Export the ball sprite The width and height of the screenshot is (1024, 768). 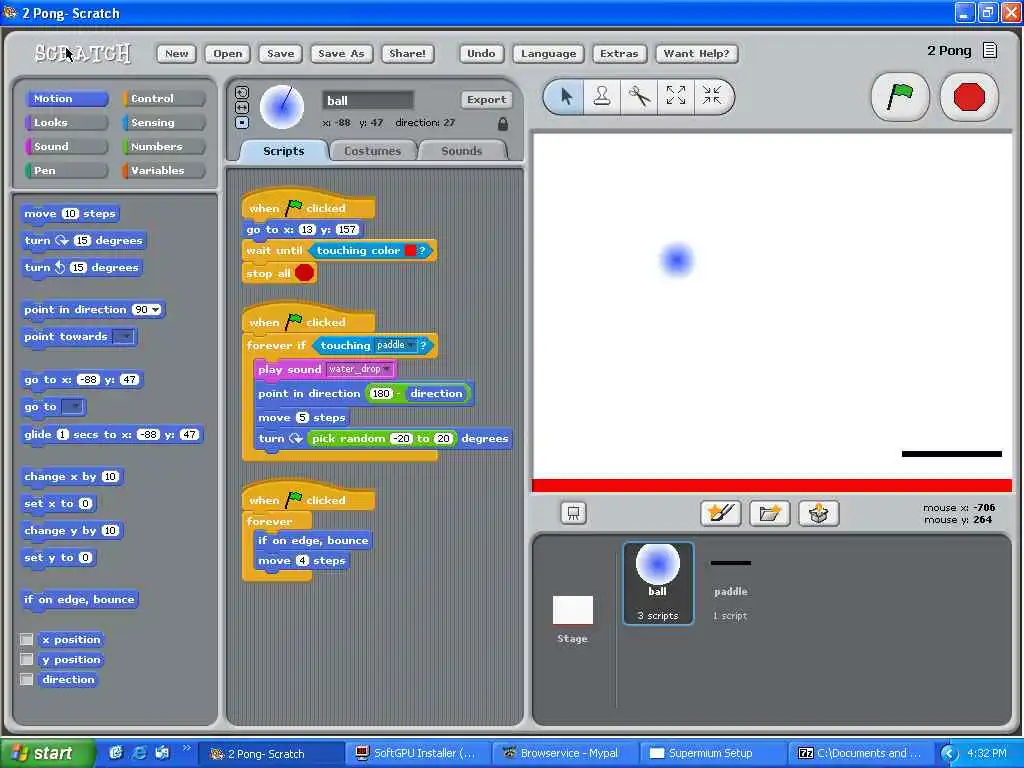(487, 99)
